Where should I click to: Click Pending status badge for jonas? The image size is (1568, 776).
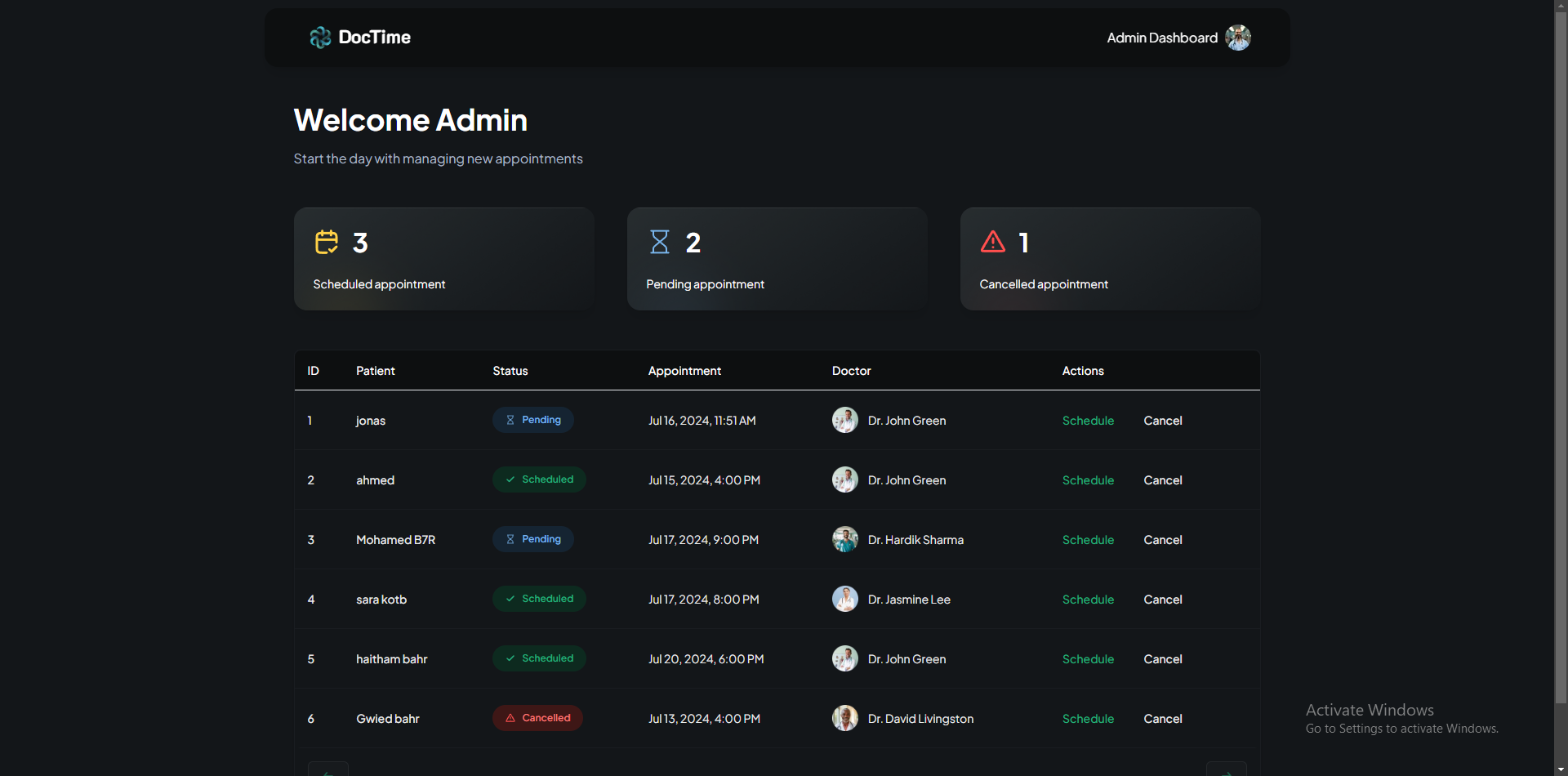click(533, 420)
